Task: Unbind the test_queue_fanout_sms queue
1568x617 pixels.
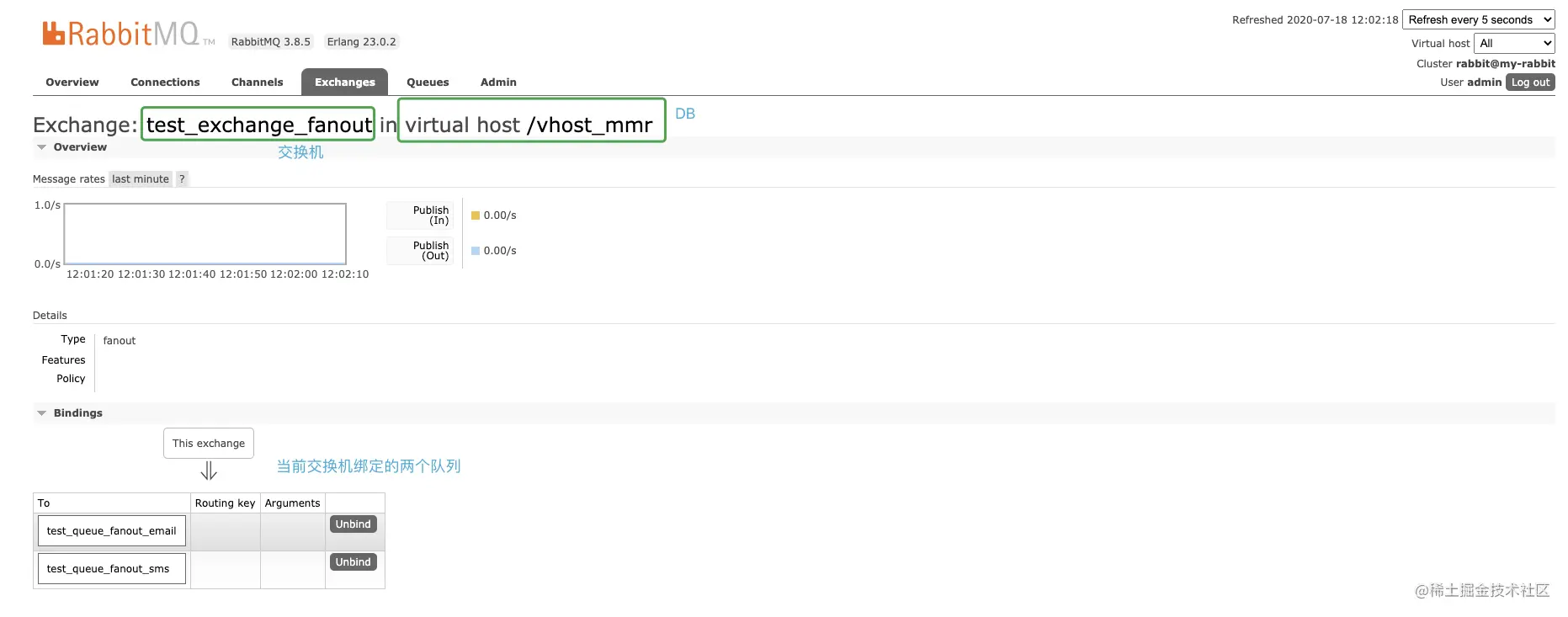Action: tap(353, 562)
